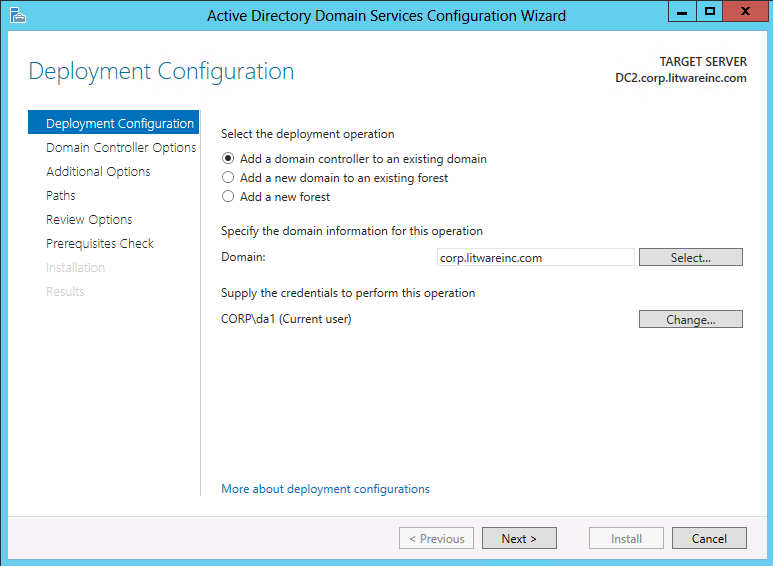Image resolution: width=773 pixels, height=566 pixels.
Task: Open the Select... domain button
Action: coord(691,257)
